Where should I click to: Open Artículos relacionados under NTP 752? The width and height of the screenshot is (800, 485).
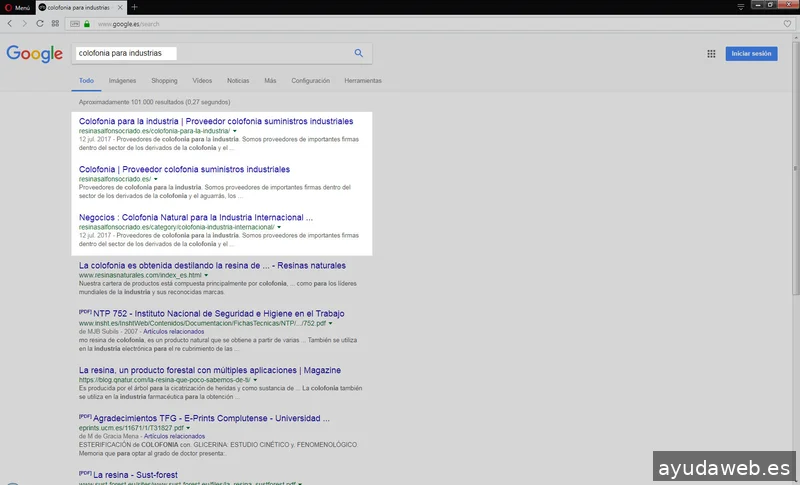click(173, 331)
